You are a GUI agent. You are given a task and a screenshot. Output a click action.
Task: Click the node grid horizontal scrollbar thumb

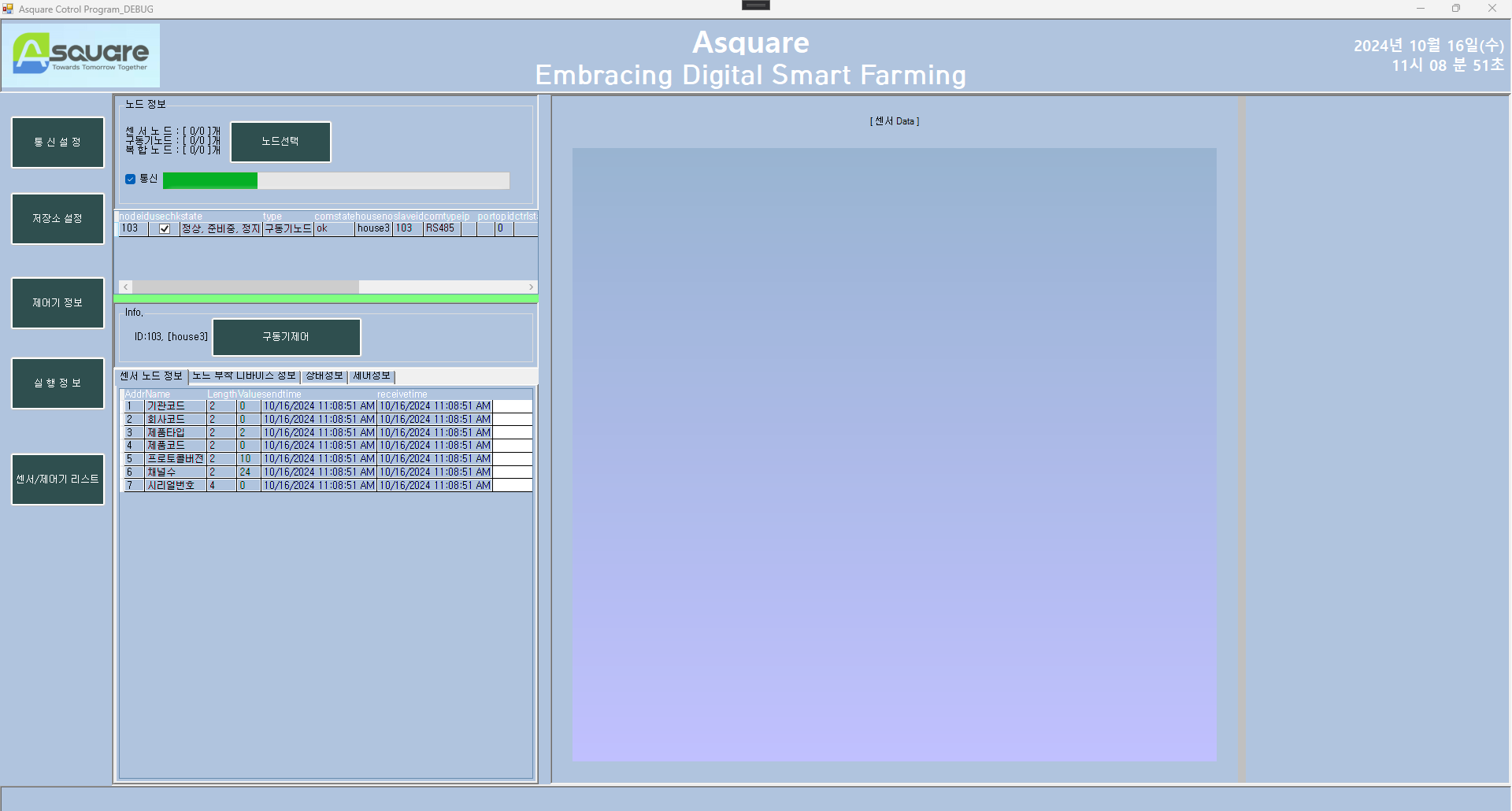tap(246, 287)
